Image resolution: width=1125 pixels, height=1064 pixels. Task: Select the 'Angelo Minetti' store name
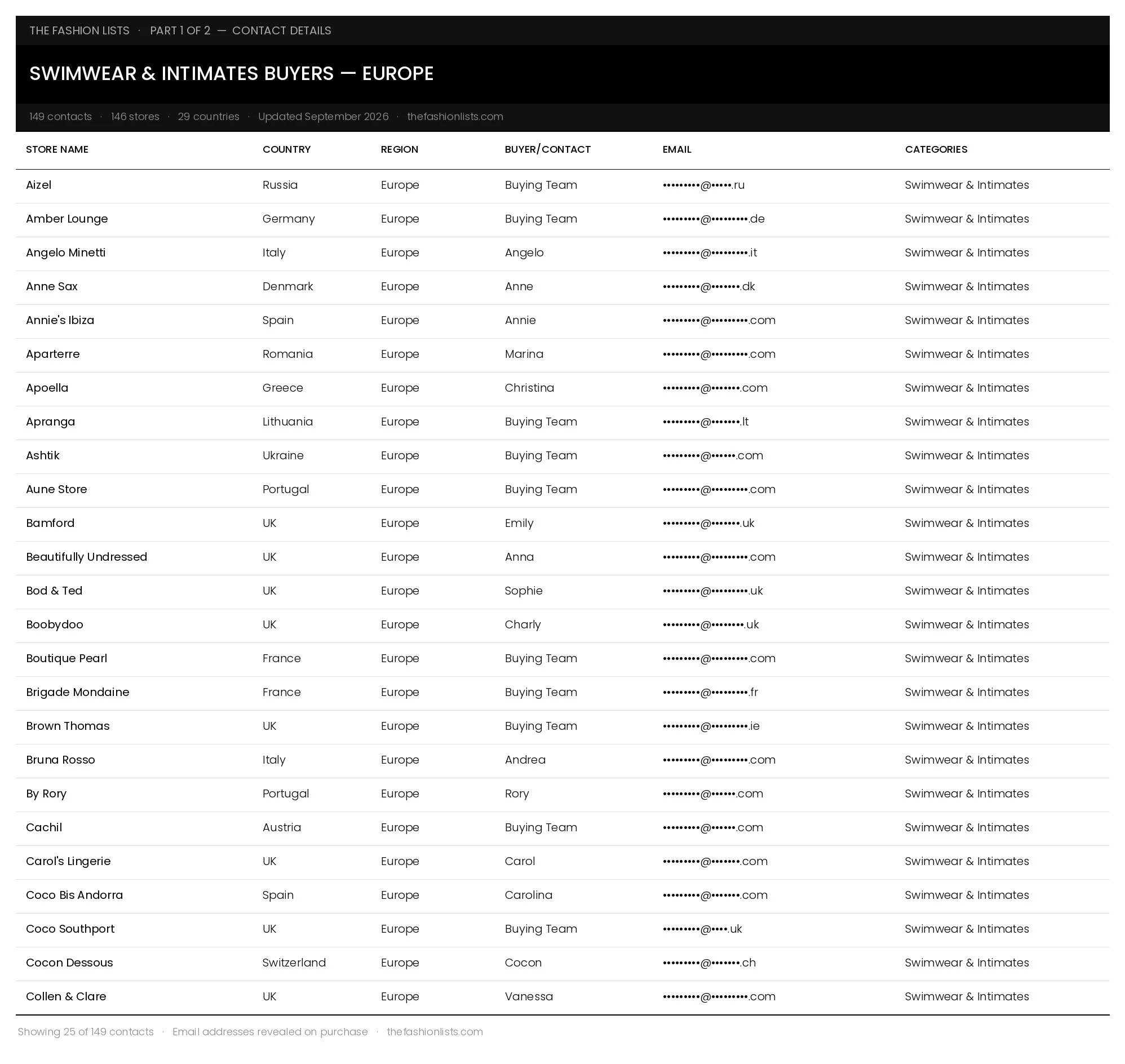tap(66, 253)
